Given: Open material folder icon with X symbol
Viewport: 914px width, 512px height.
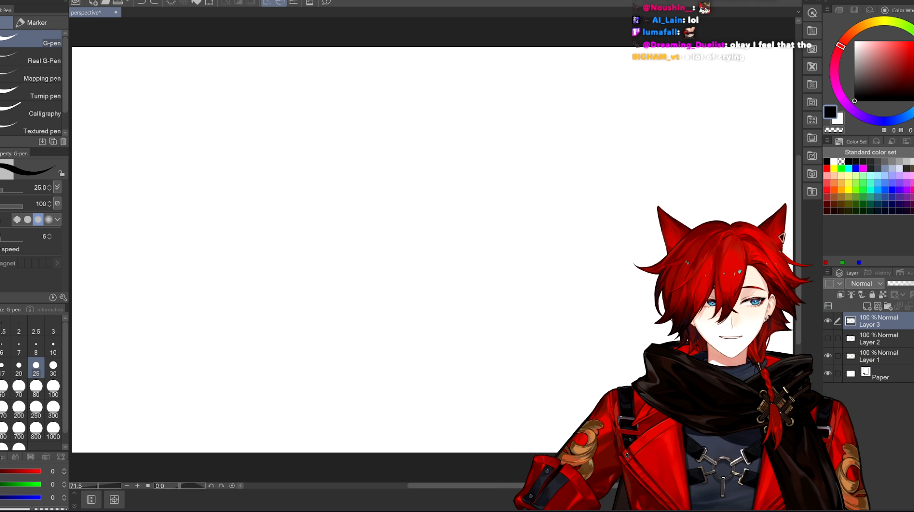Looking at the screenshot, I should 812,66.
